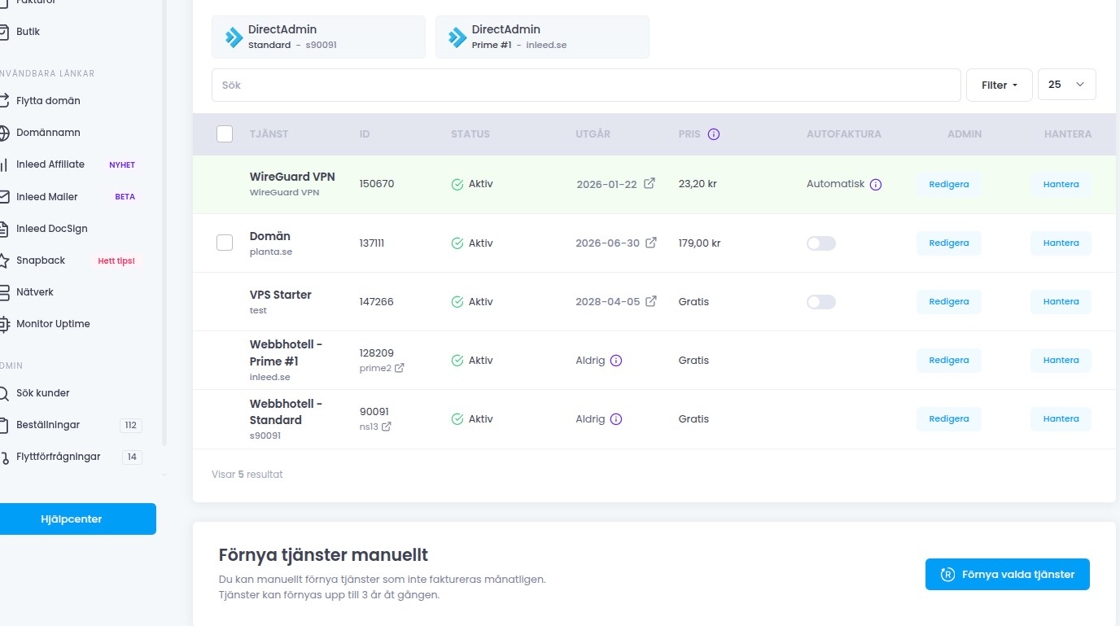This screenshot has height=626, width=1120.
Task: Click Förnya valda tjänster button
Action: (1007, 574)
